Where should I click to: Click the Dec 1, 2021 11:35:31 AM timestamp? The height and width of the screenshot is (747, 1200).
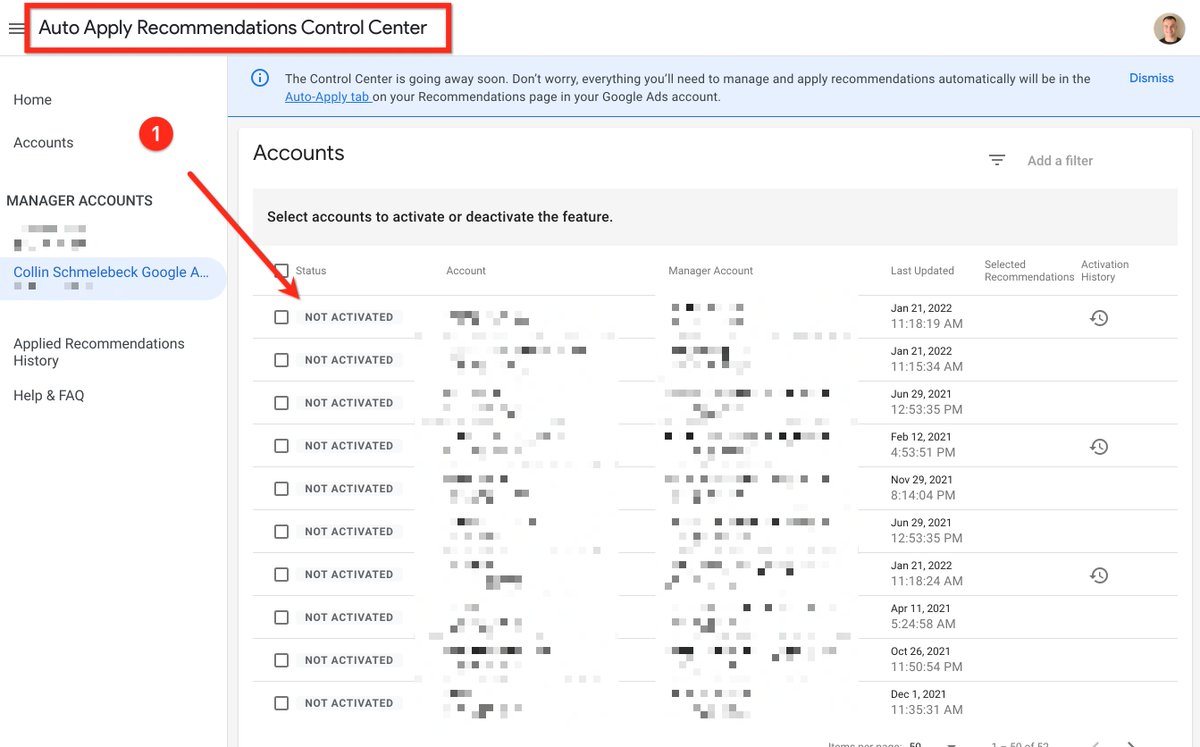(x=927, y=702)
